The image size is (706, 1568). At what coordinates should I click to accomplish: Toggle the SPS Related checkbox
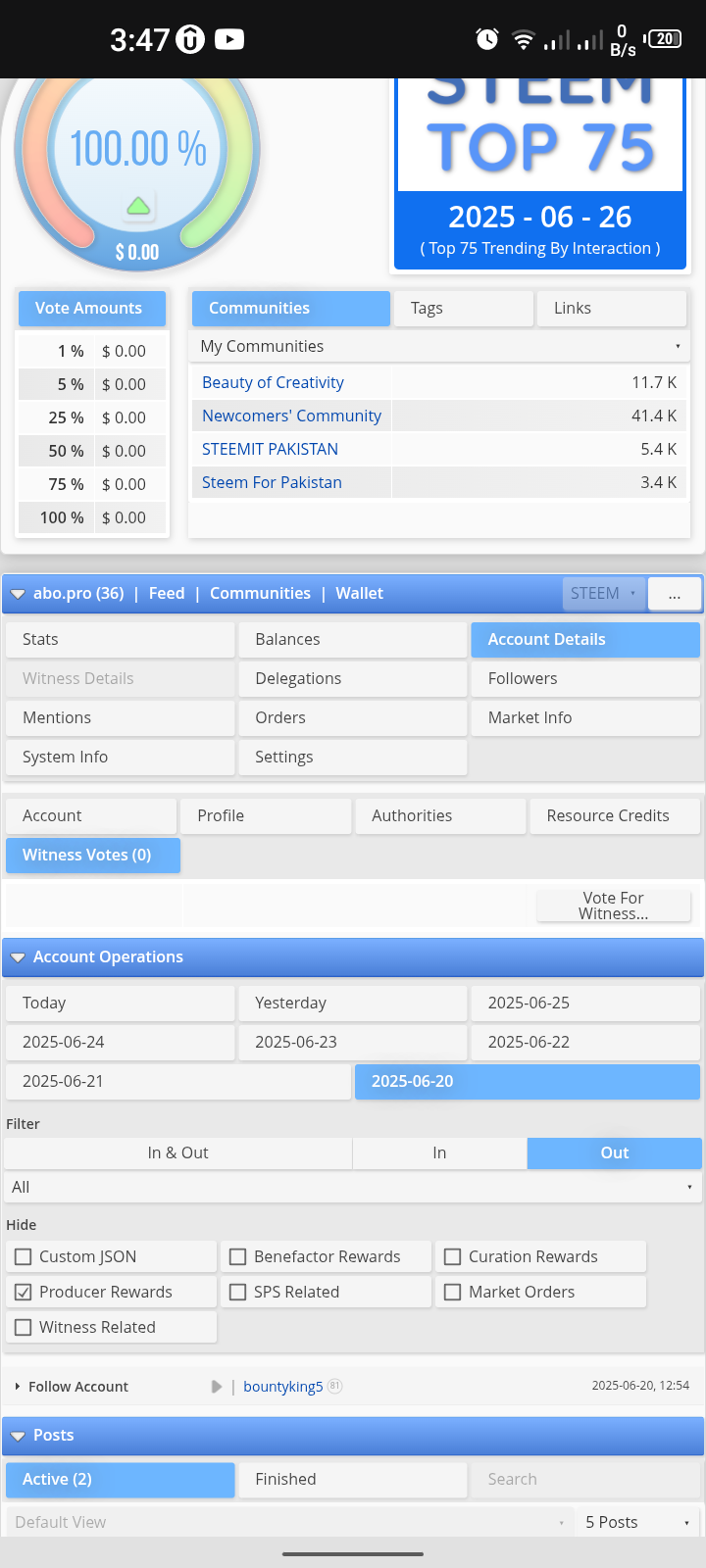tap(237, 1292)
